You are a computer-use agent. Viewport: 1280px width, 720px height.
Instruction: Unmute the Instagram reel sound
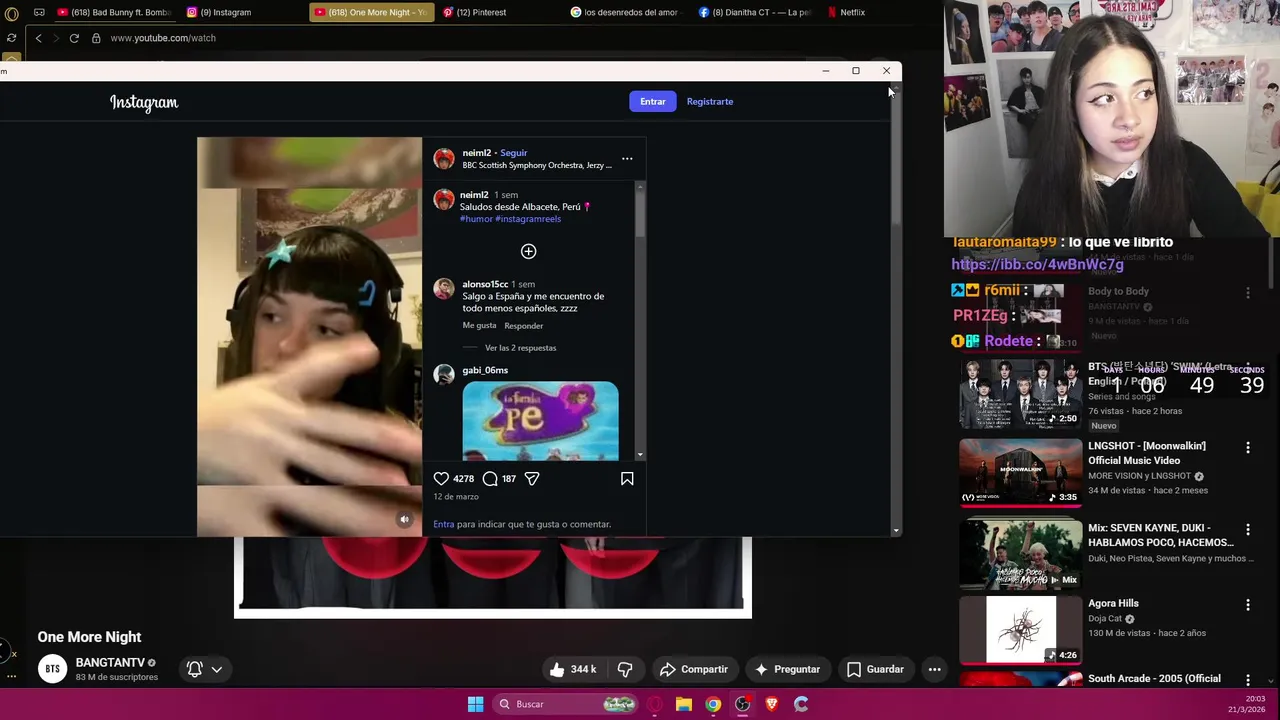click(x=404, y=519)
